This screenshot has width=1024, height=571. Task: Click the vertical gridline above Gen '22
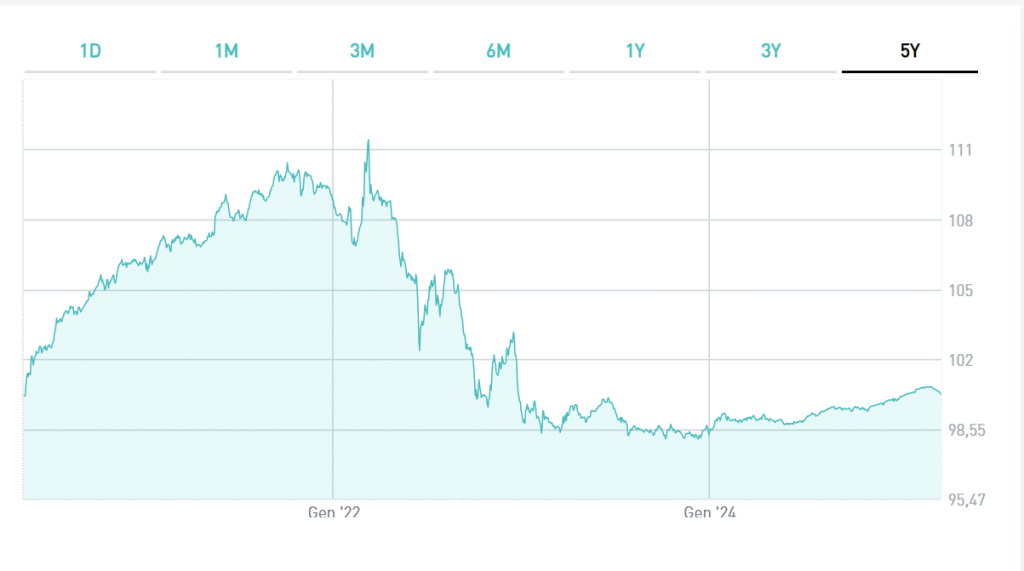coord(333,300)
